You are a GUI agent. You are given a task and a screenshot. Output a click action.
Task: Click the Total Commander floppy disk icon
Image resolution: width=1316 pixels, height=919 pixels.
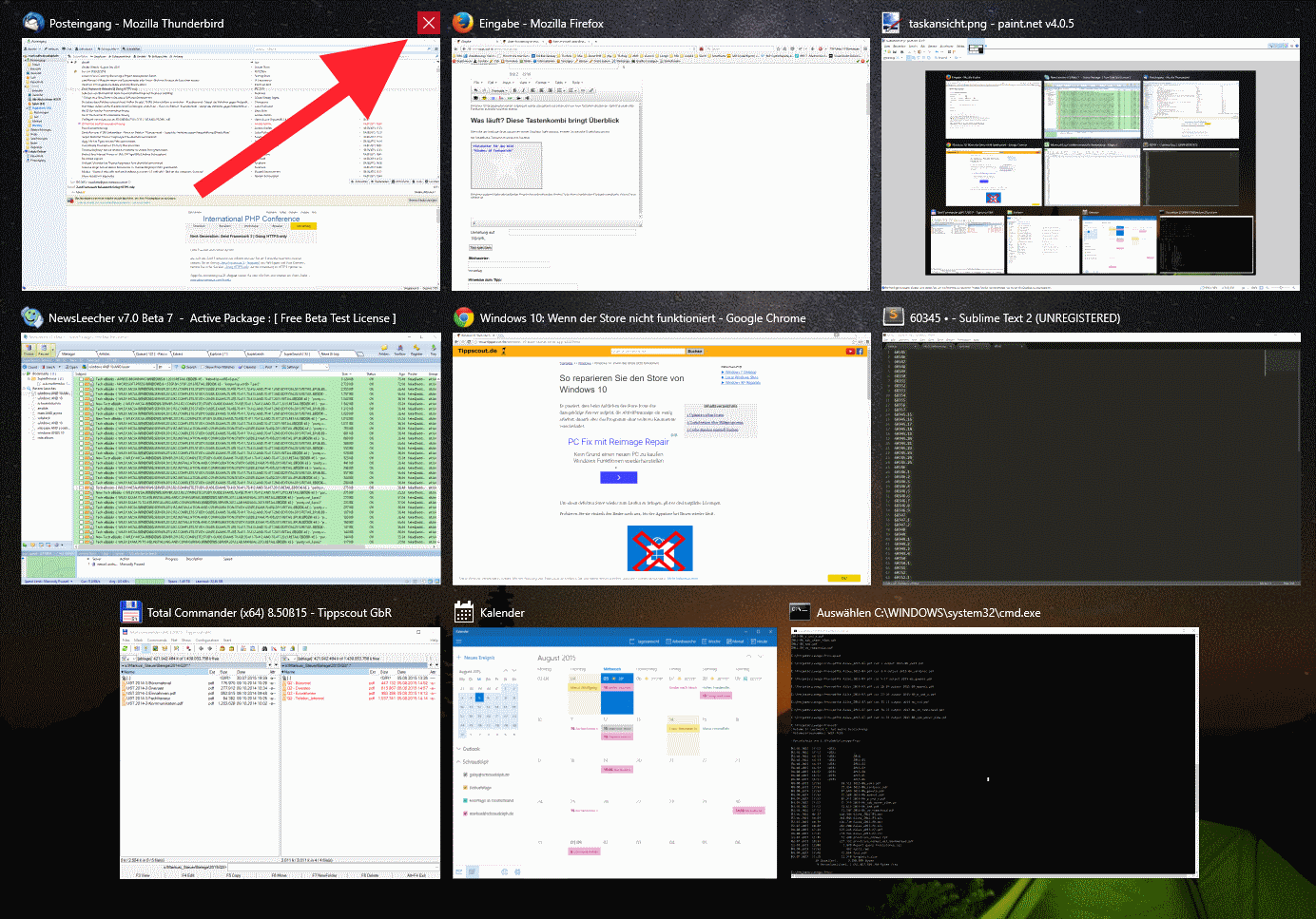coord(131,612)
